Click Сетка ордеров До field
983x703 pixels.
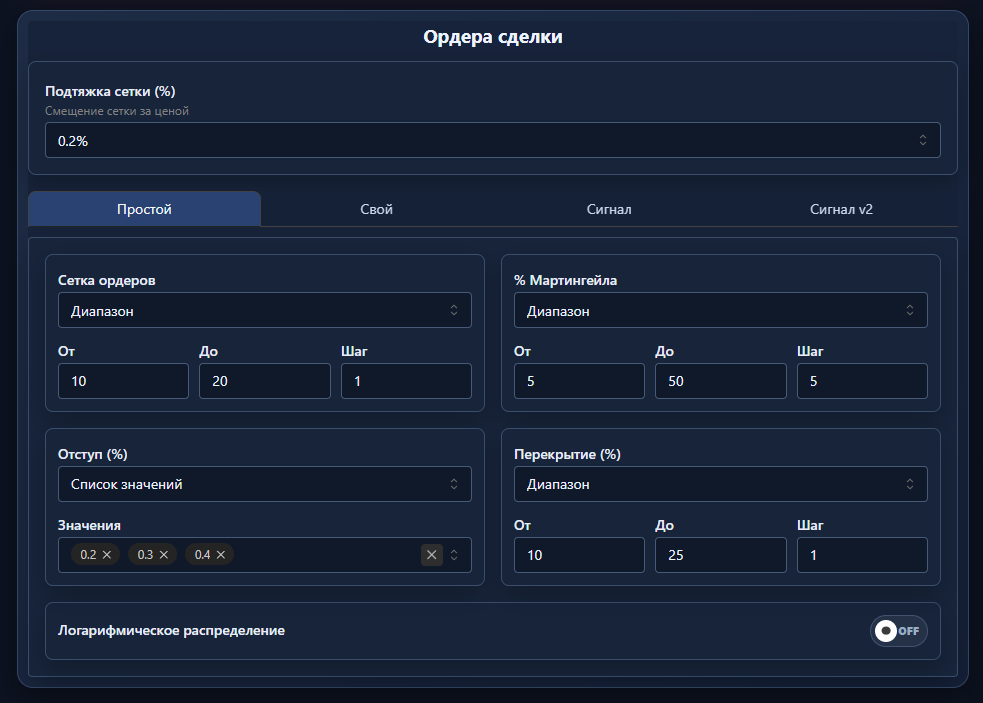(x=265, y=381)
